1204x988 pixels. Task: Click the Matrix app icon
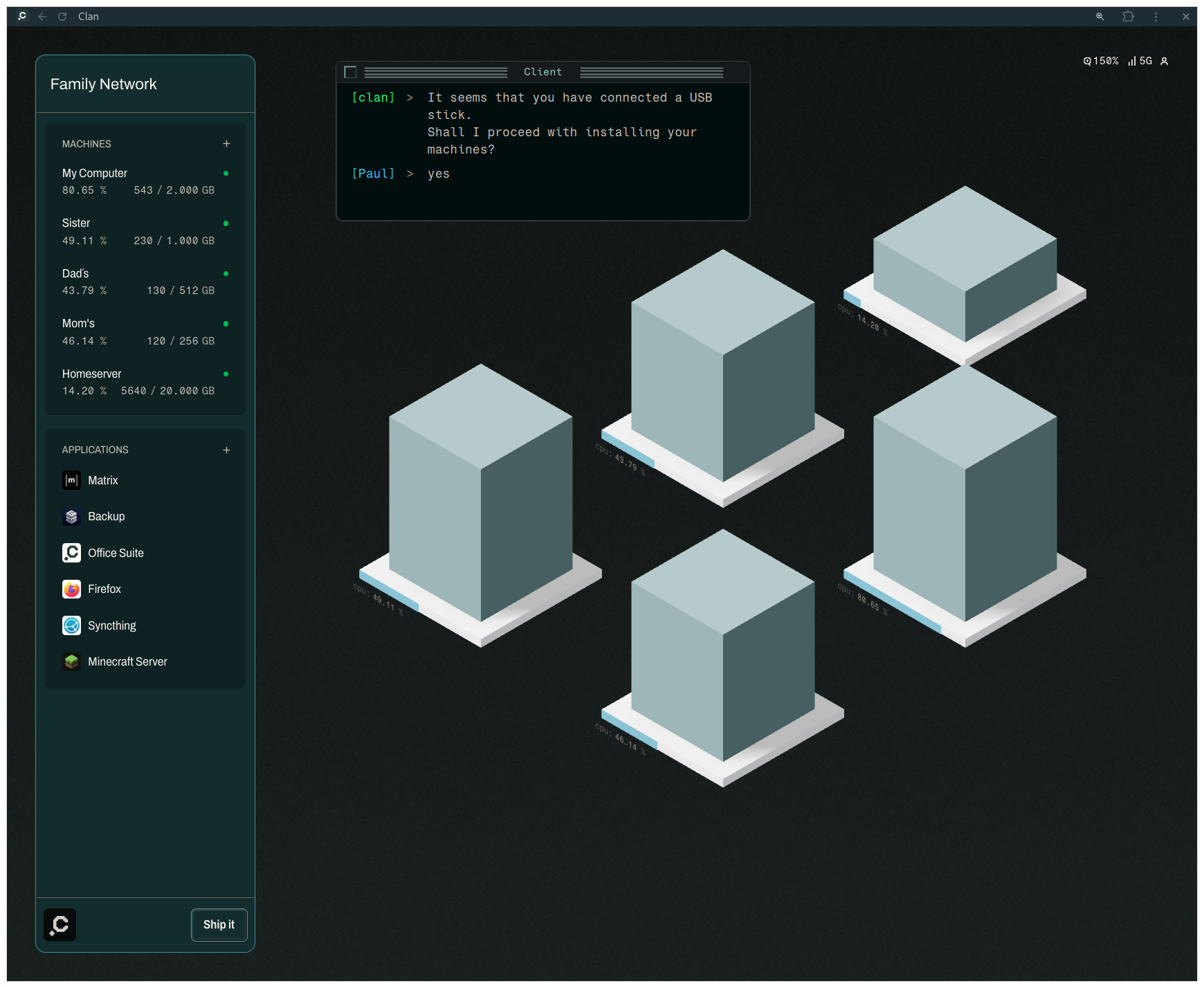coord(71,480)
